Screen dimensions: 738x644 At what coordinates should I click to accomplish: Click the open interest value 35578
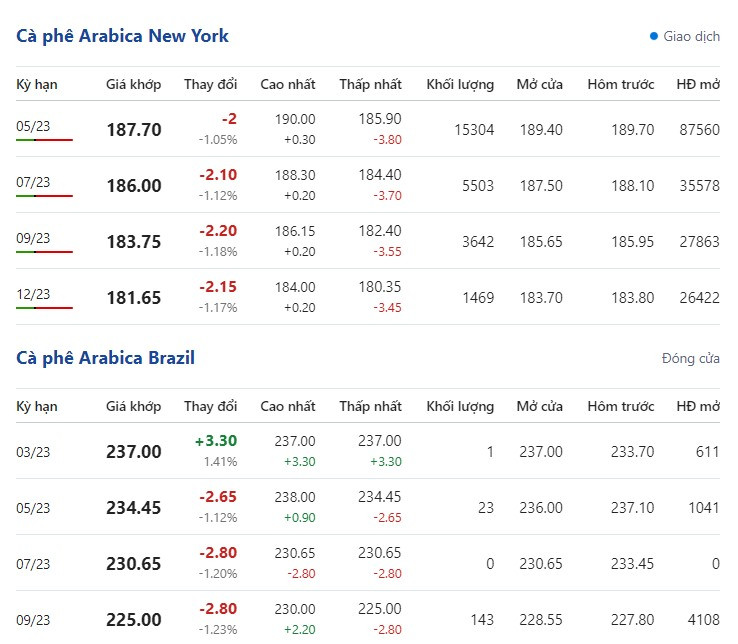tap(699, 185)
